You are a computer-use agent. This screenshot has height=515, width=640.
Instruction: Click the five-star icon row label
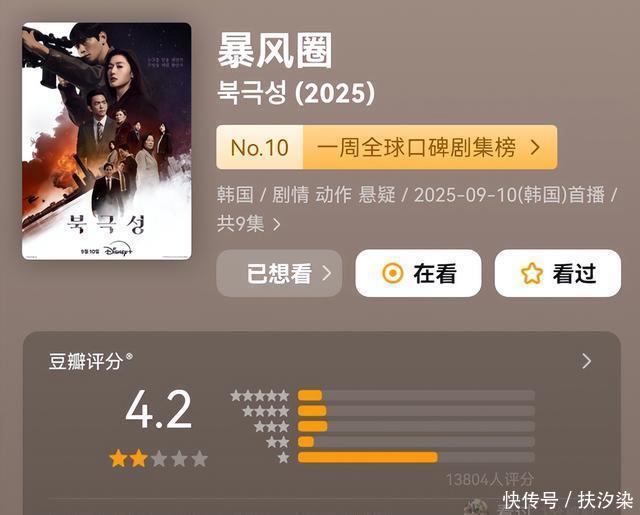[260, 395]
